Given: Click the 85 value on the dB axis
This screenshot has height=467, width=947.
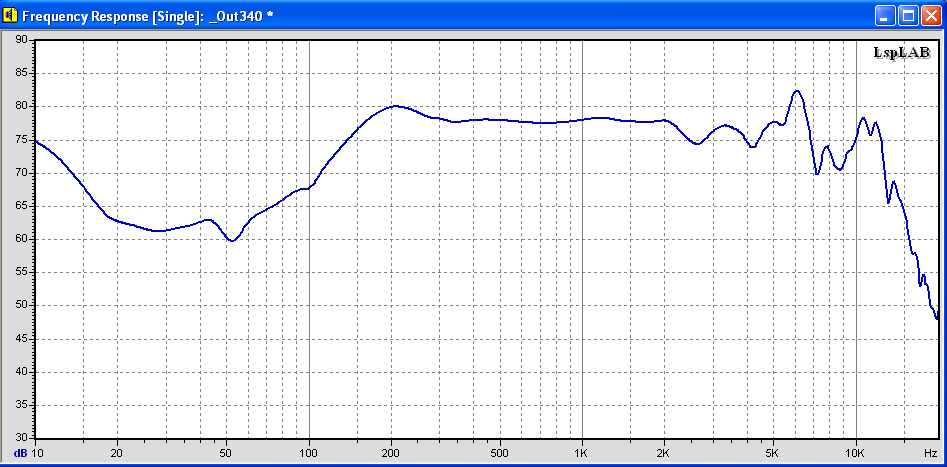Looking at the screenshot, I should click(x=21, y=73).
